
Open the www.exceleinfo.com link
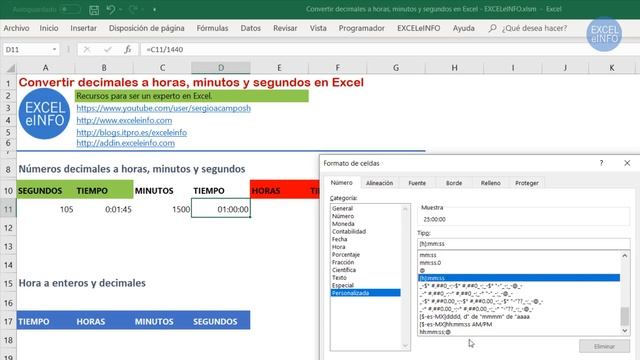coord(124,120)
